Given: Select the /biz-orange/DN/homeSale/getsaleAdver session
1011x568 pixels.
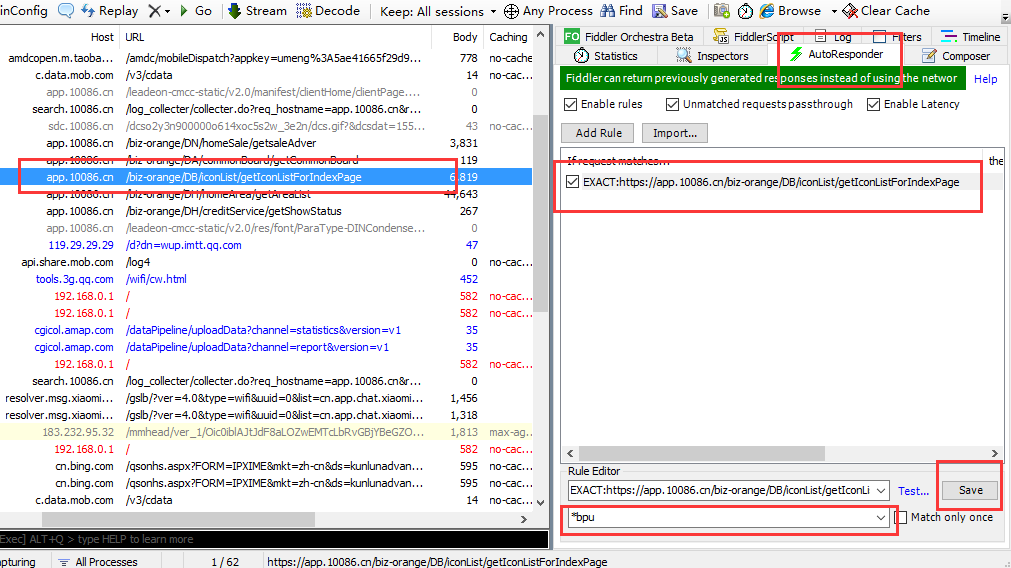Looking at the screenshot, I should [266, 143].
